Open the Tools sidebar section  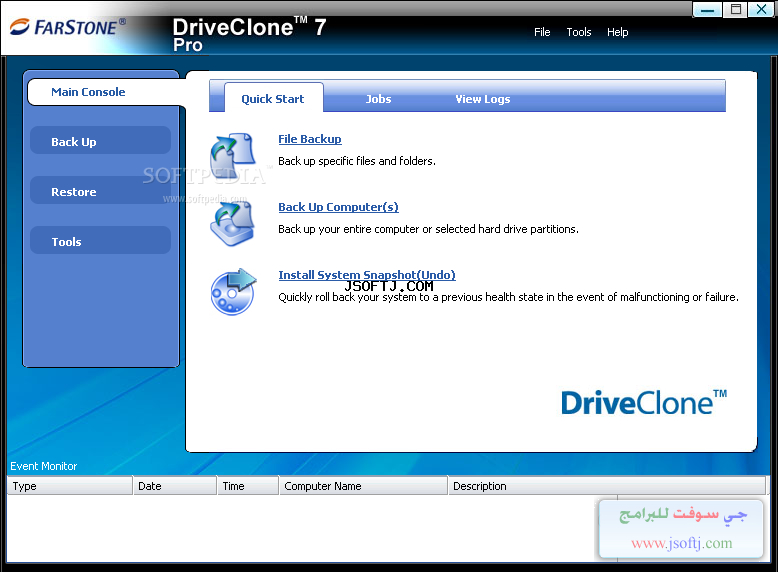(x=101, y=242)
